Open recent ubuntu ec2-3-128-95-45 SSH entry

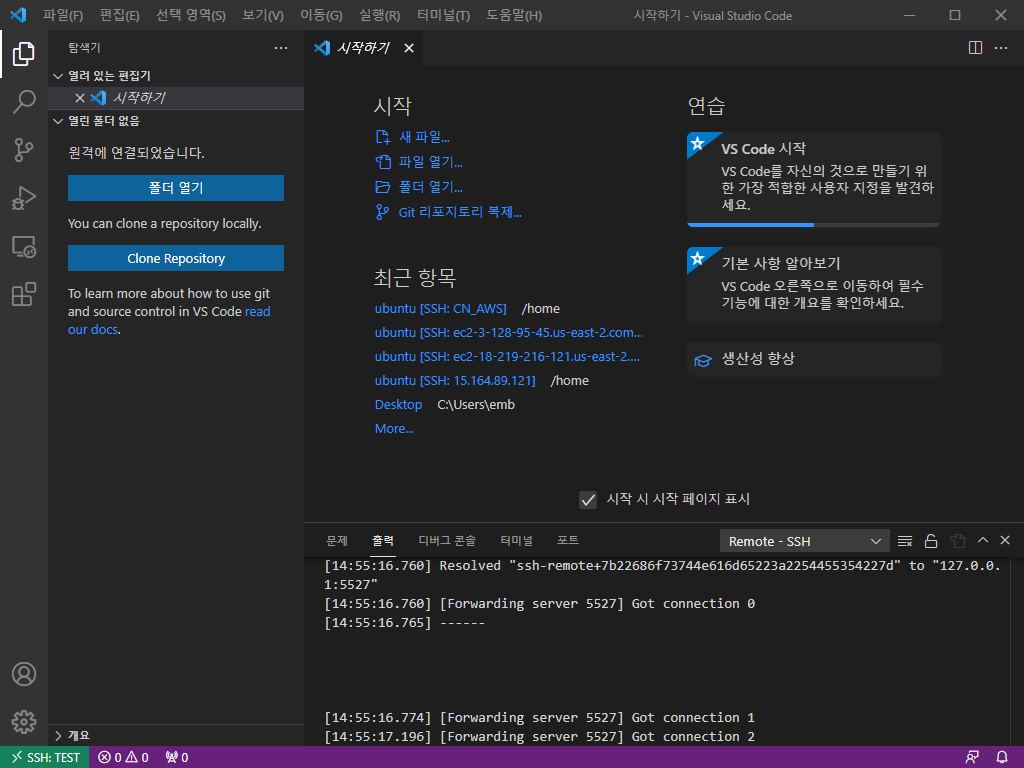coord(509,332)
